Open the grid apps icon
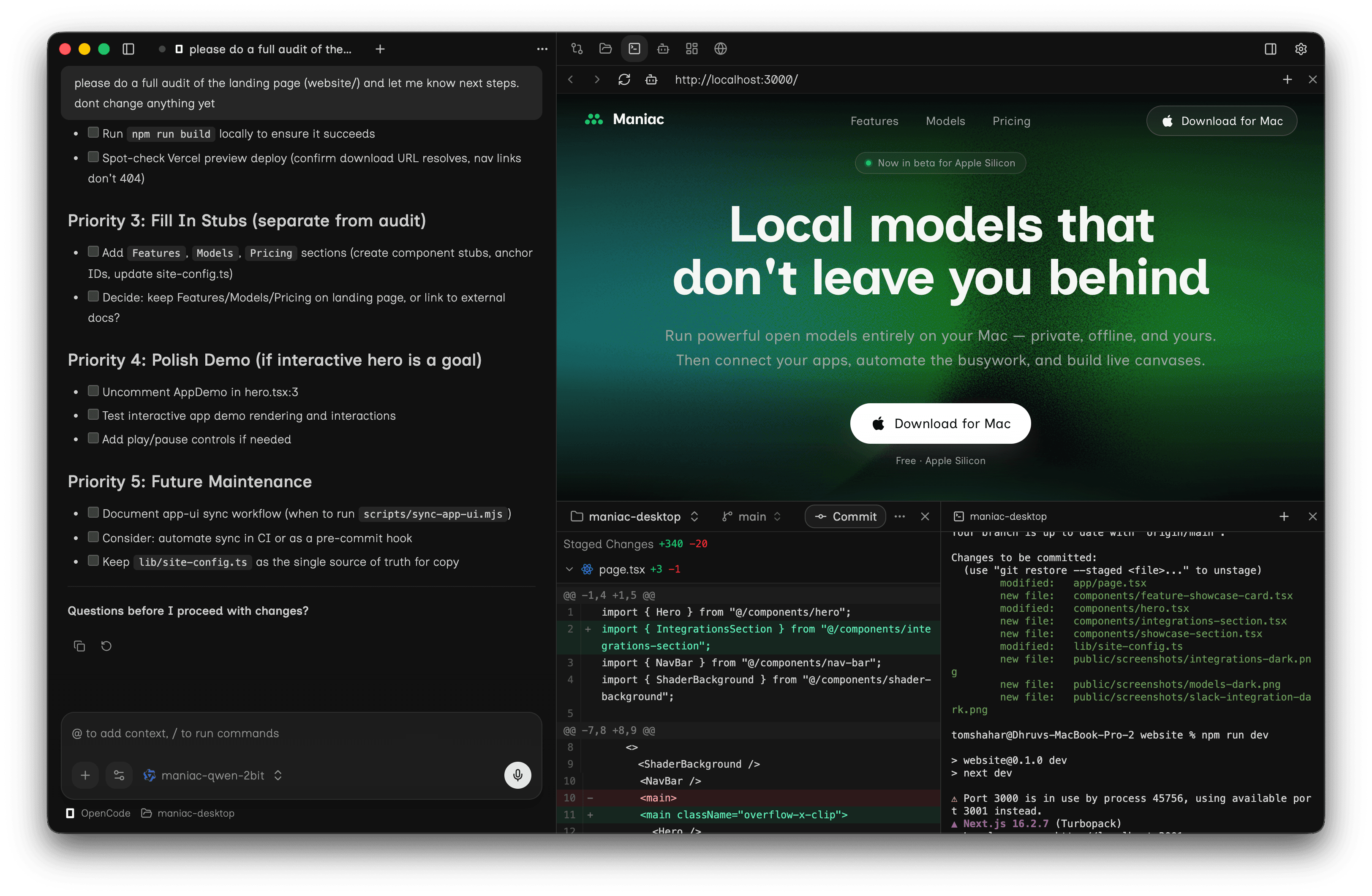The height and width of the screenshot is (896, 1372). tap(692, 49)
